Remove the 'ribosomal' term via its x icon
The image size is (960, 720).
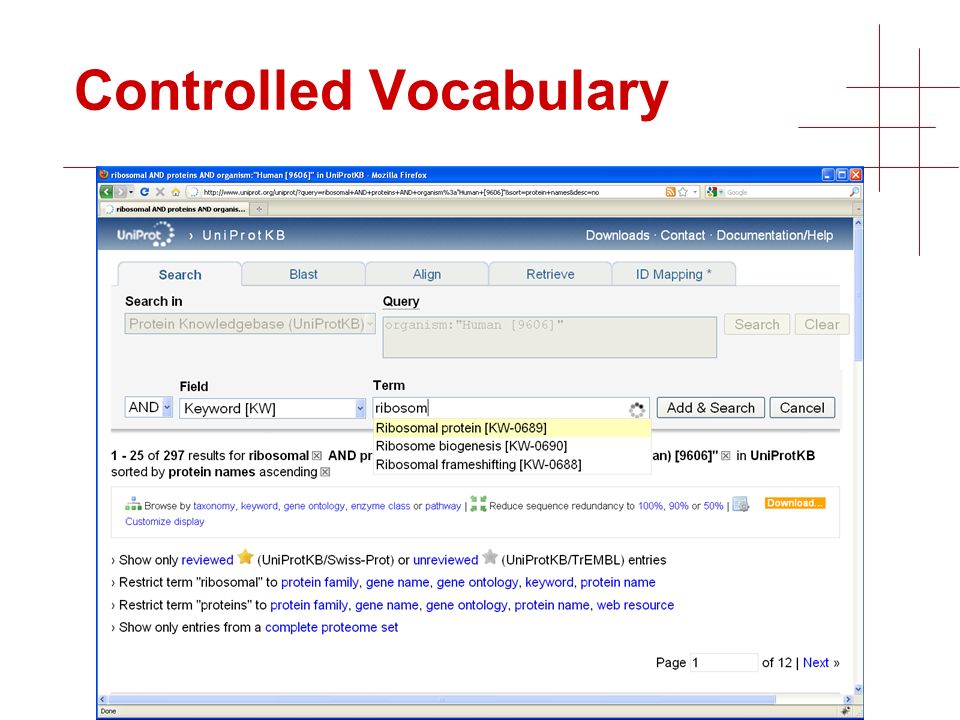(x=317, y=456)
